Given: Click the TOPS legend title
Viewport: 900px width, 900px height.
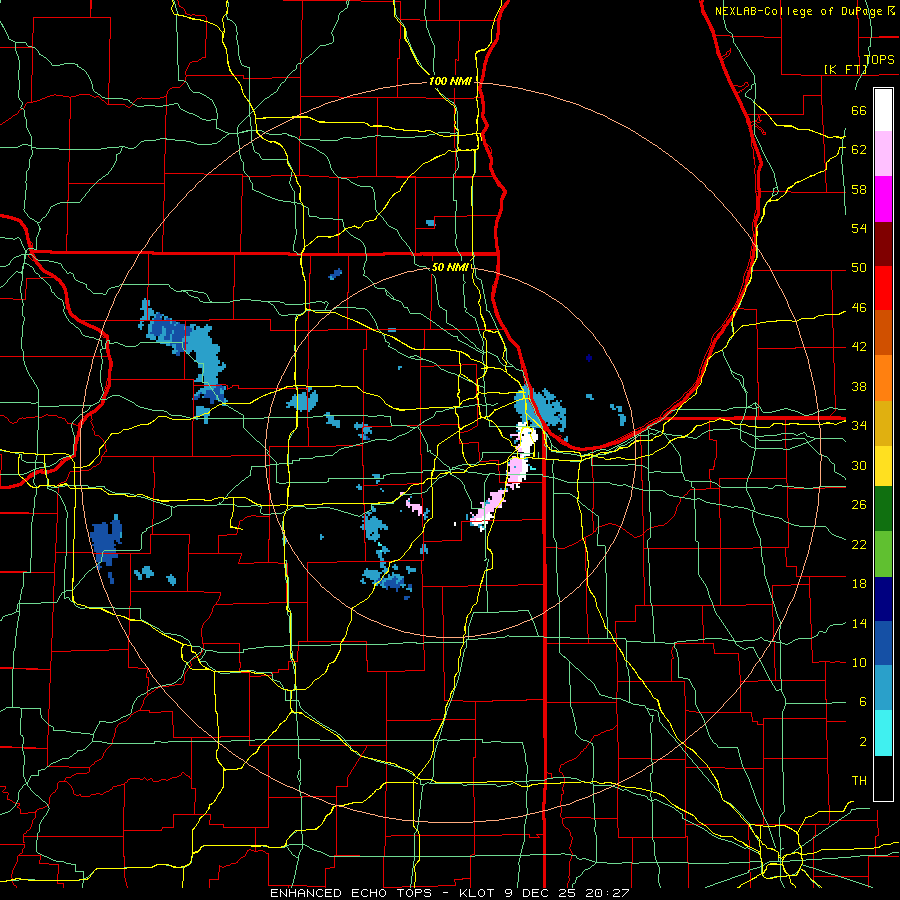Looking at the screenshot, I should pos(879,59).
